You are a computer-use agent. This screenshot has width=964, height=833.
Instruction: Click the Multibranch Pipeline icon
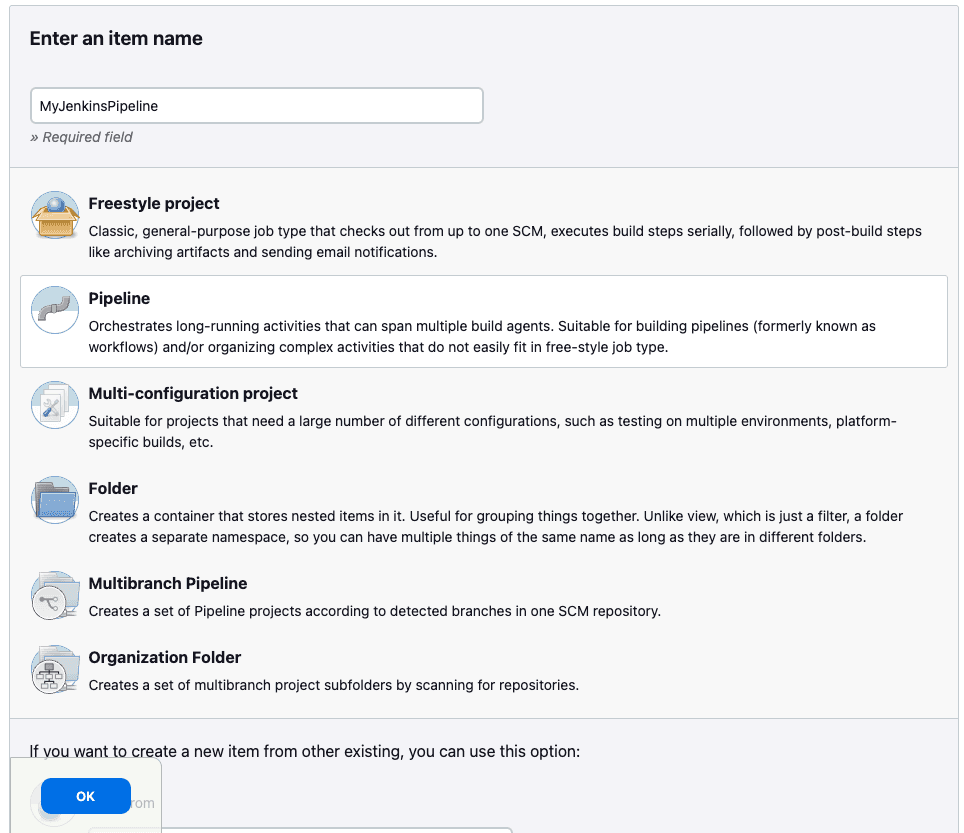pos(54,594)
